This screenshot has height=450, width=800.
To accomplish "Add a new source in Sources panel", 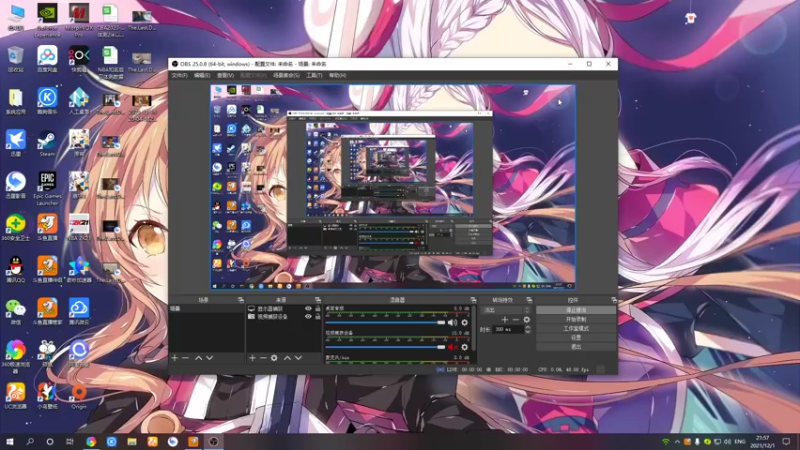I will click(252, 358).
